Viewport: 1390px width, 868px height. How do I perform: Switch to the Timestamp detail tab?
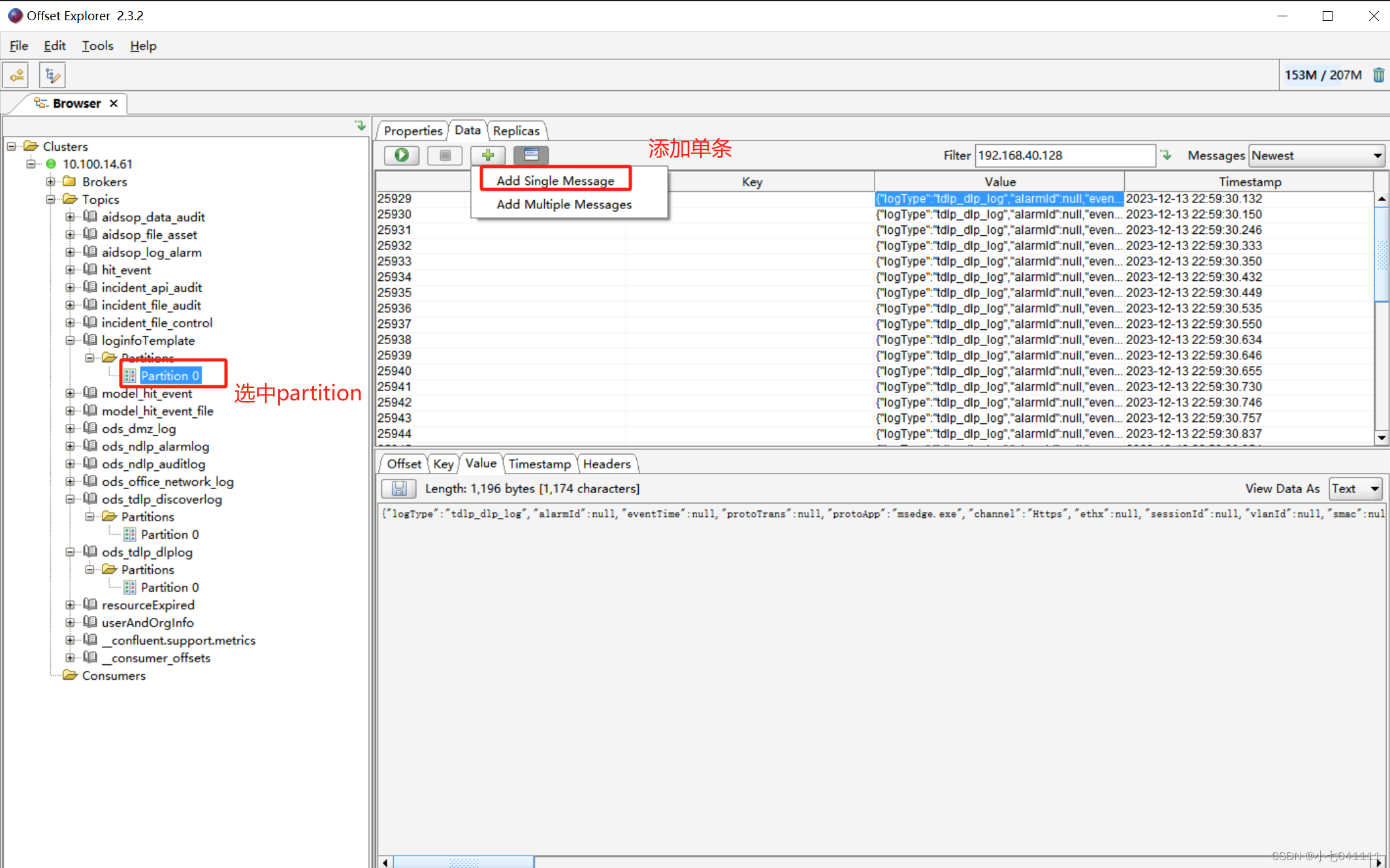click(540, 464)
